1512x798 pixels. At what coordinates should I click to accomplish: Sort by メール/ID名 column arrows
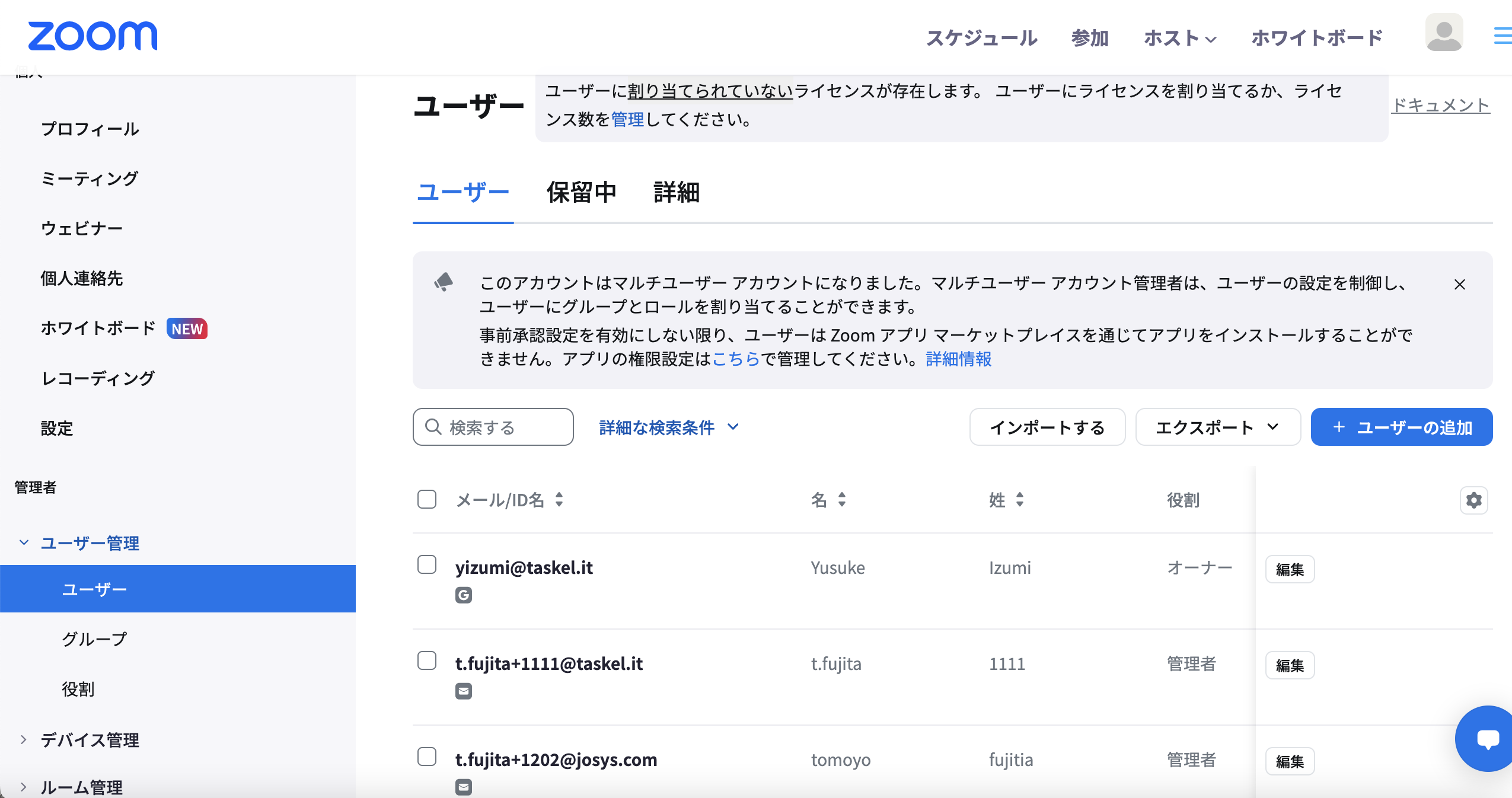[559, 500]
